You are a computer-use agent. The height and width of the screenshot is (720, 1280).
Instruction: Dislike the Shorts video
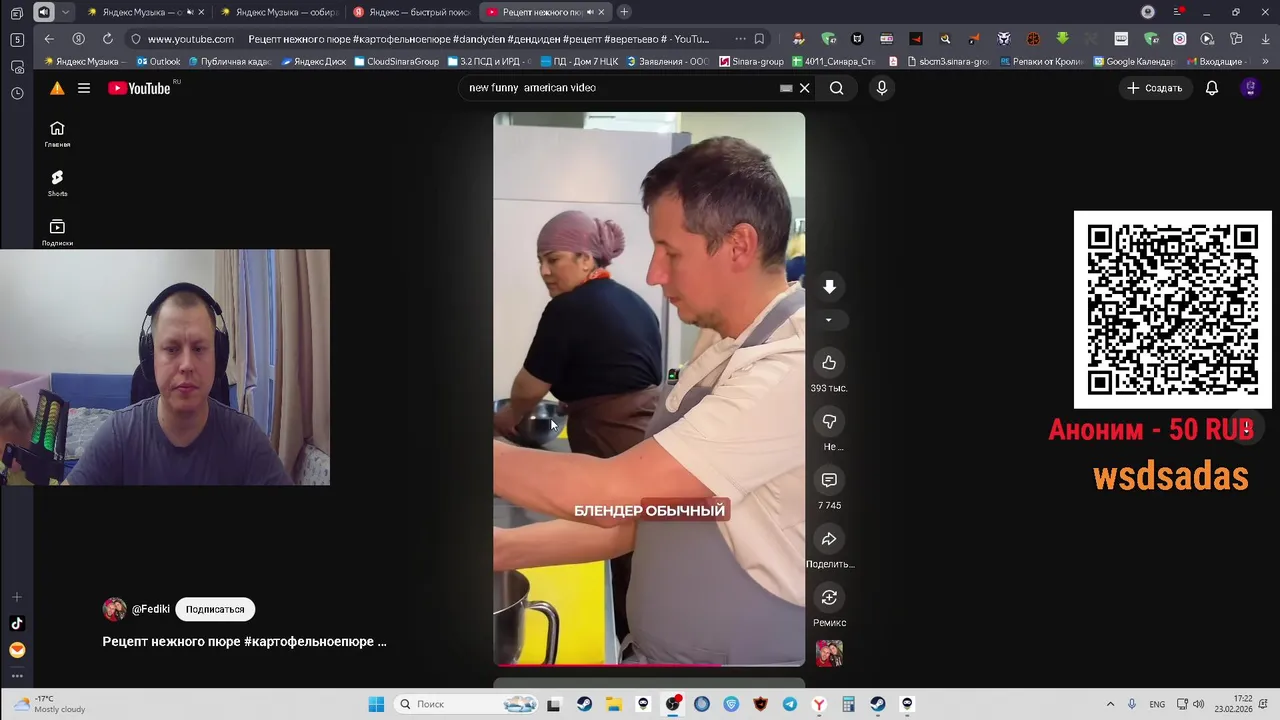829,422
